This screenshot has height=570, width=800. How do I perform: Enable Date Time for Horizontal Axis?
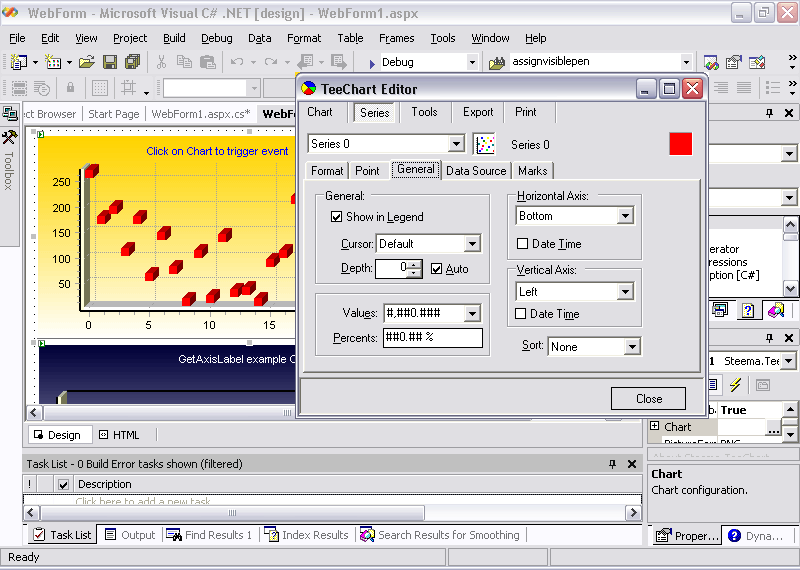coord(523,244)
